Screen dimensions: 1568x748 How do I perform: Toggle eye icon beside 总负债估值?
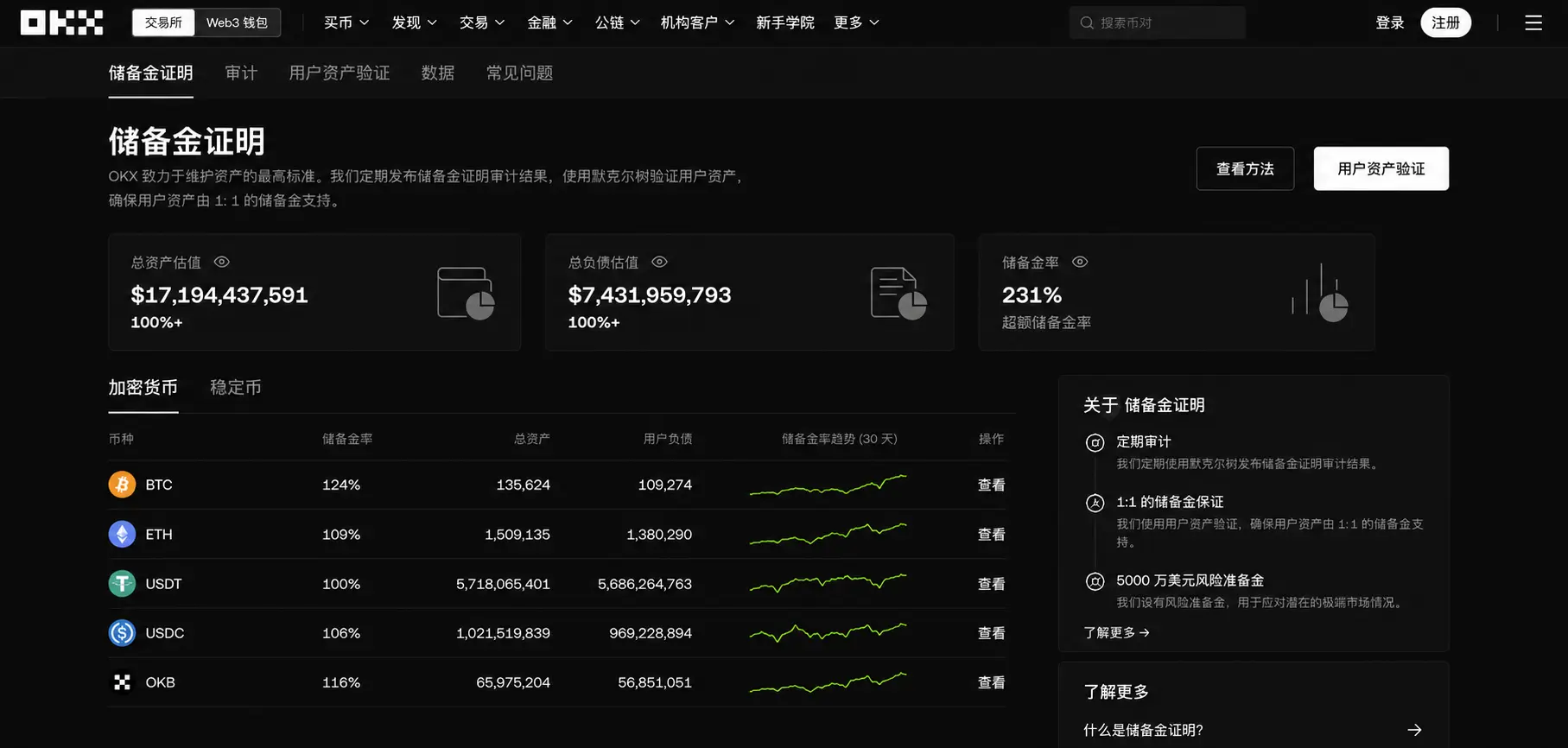(659, 262)
